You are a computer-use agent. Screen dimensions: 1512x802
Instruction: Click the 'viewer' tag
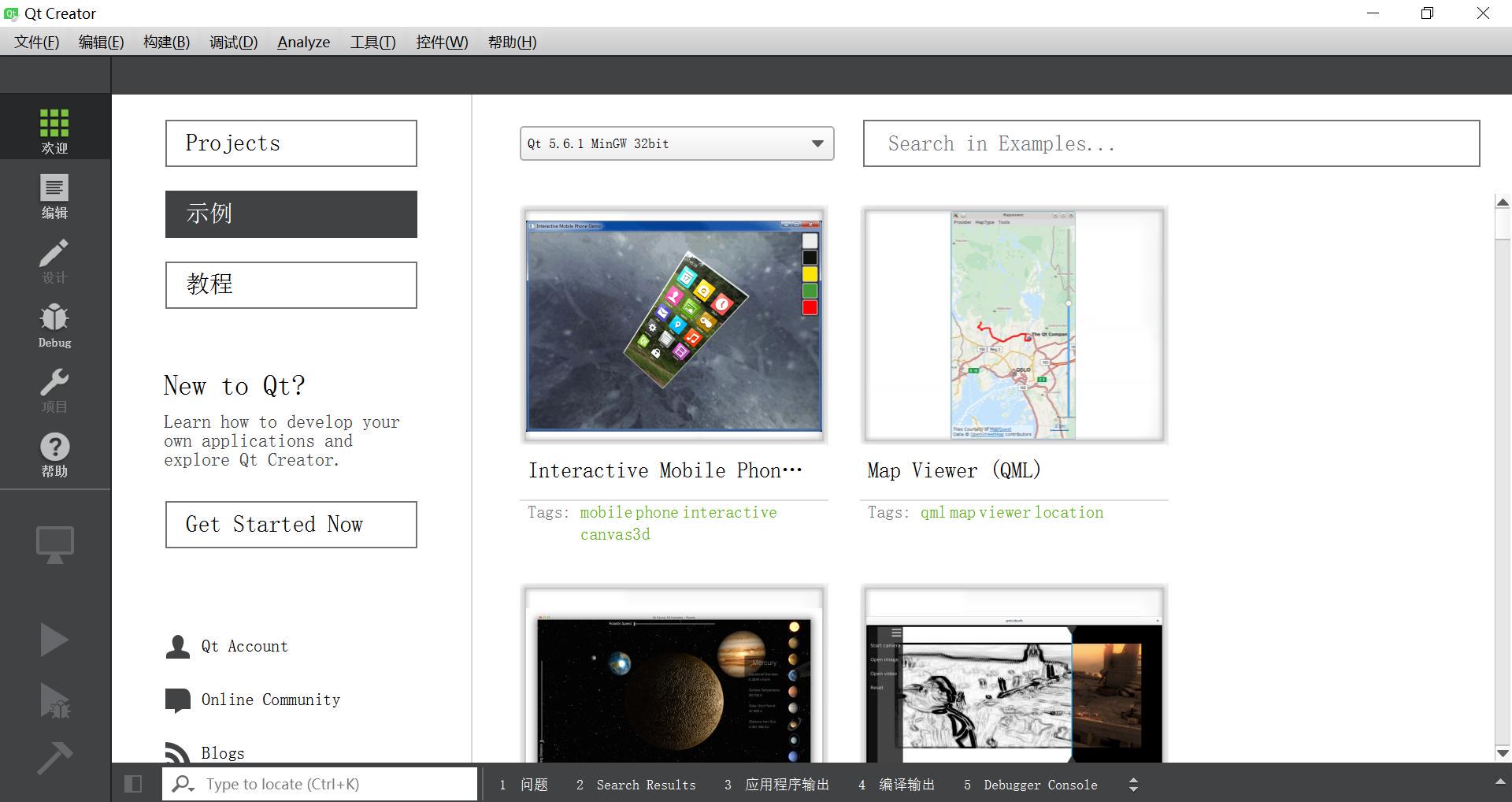click(1005, 512)
